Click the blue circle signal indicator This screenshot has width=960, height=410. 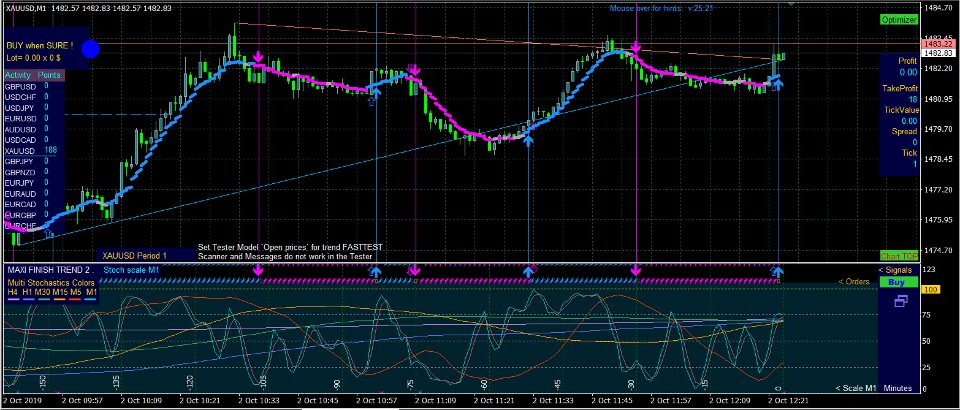tap(90, 50)
